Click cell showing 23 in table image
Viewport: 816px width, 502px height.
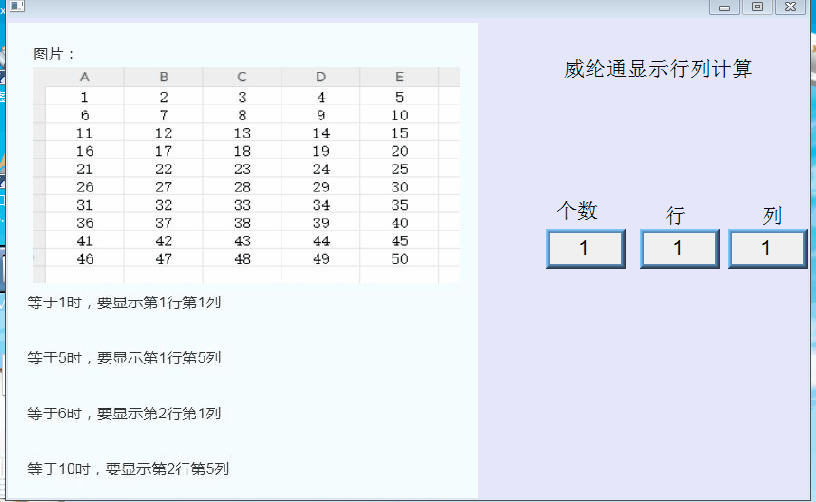(x=242, y=169)
